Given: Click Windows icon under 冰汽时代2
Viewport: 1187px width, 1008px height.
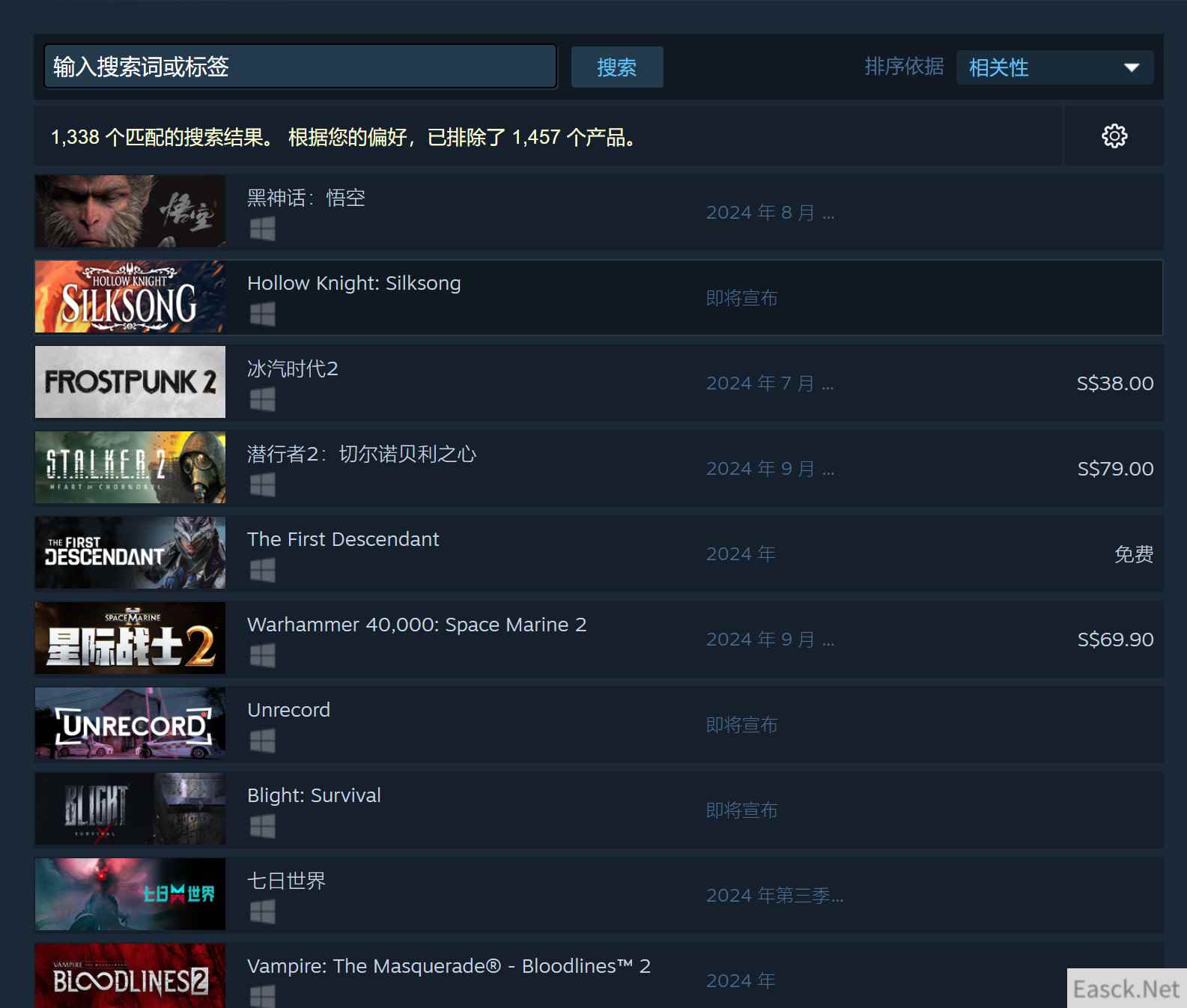Looking at the screenshot, I should [262, 400].
